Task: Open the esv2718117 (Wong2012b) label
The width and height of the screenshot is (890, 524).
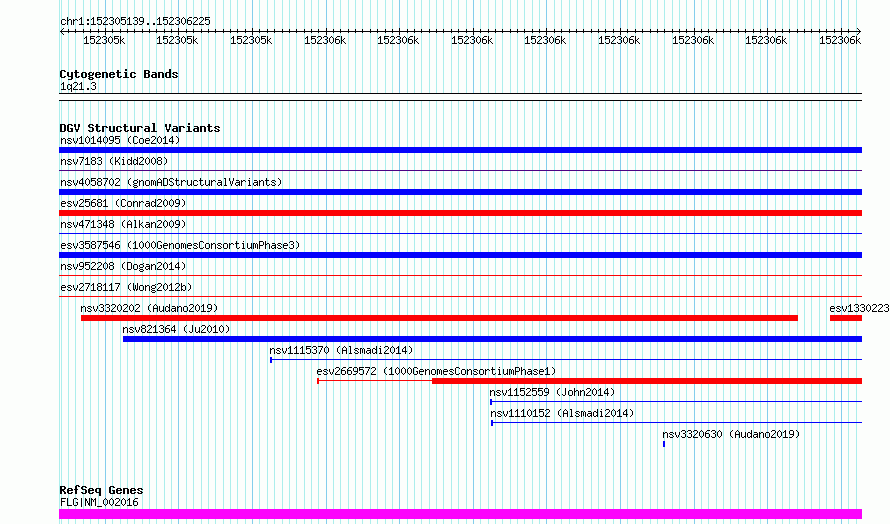Action: coord(126,287)
